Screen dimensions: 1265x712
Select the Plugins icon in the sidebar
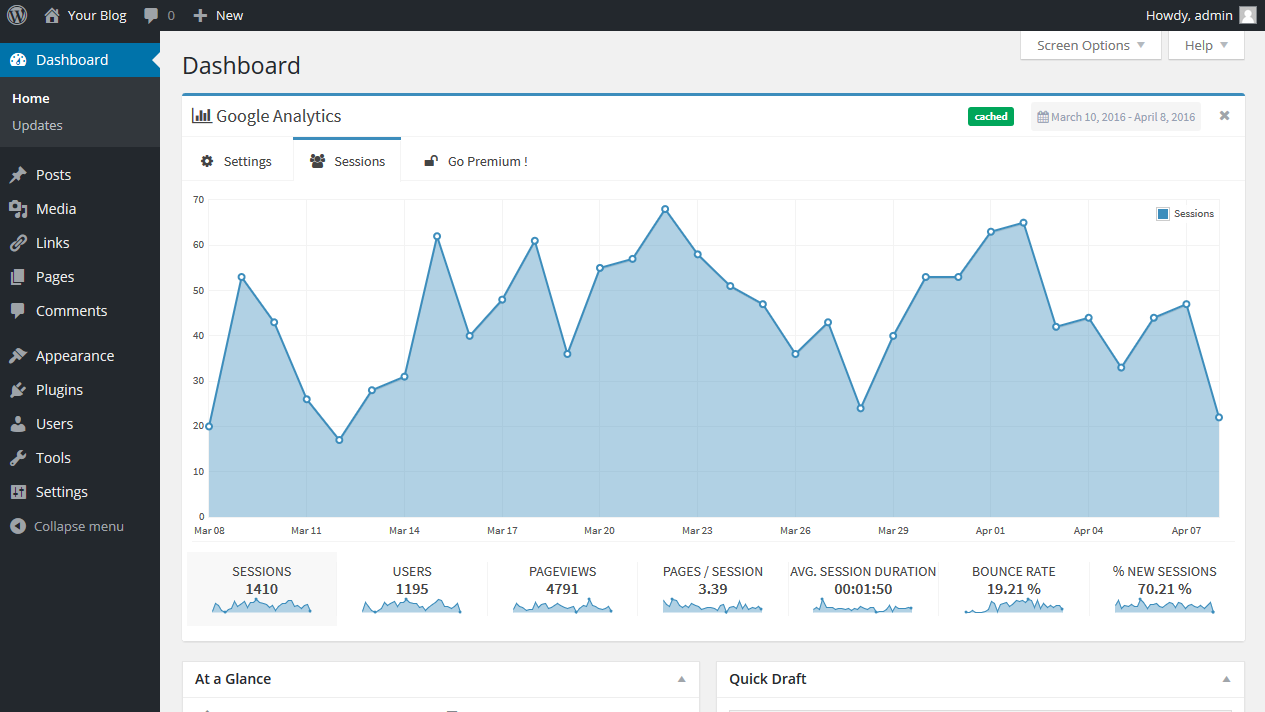tap(20, 389)
